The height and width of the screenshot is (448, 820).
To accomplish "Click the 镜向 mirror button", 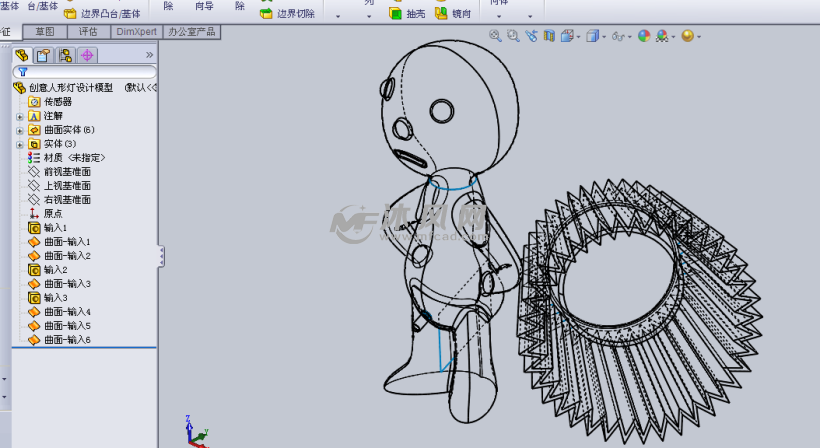I will (x=453, y=14).
